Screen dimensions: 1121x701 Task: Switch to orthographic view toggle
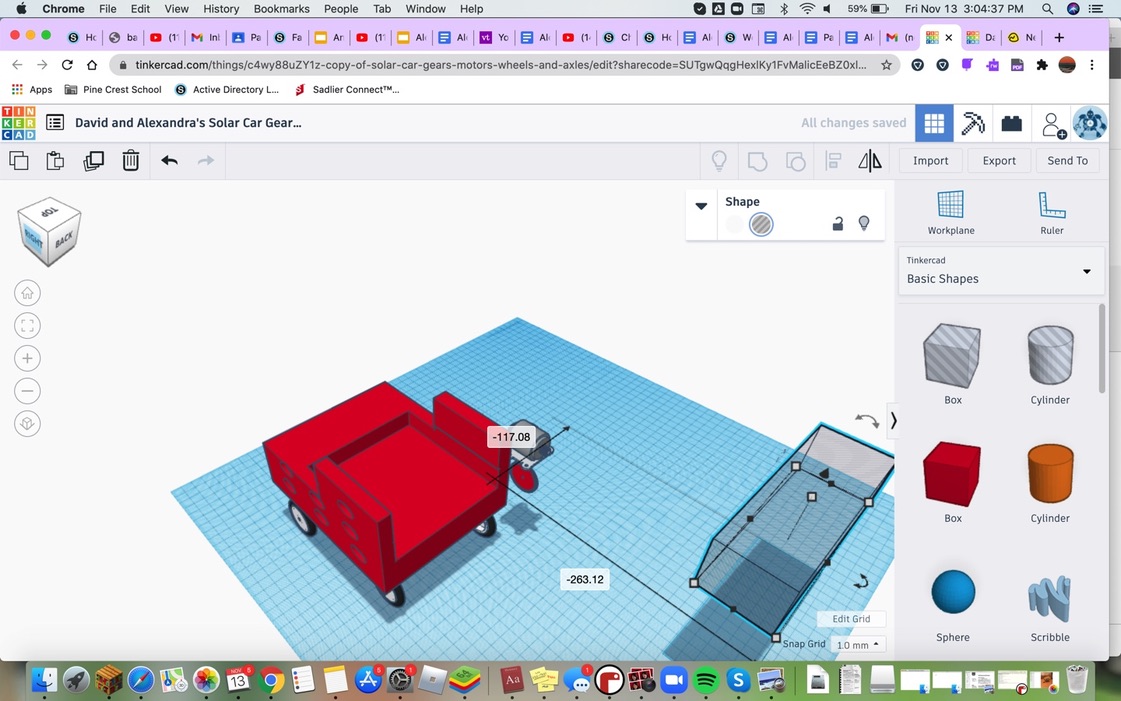click(27, 424)
